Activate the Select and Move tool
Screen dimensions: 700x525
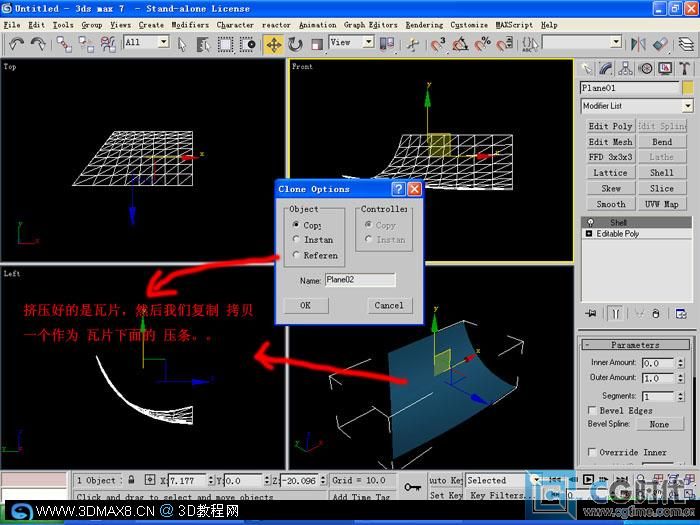(274, 44)
